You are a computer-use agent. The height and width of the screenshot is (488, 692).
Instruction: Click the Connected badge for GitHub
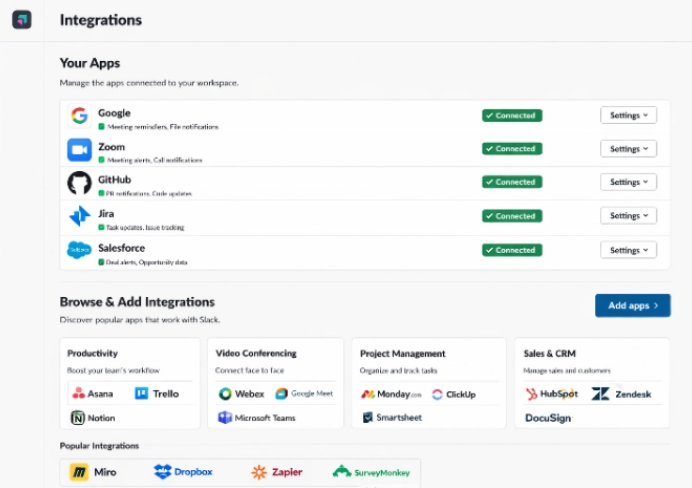pos(512,182)
